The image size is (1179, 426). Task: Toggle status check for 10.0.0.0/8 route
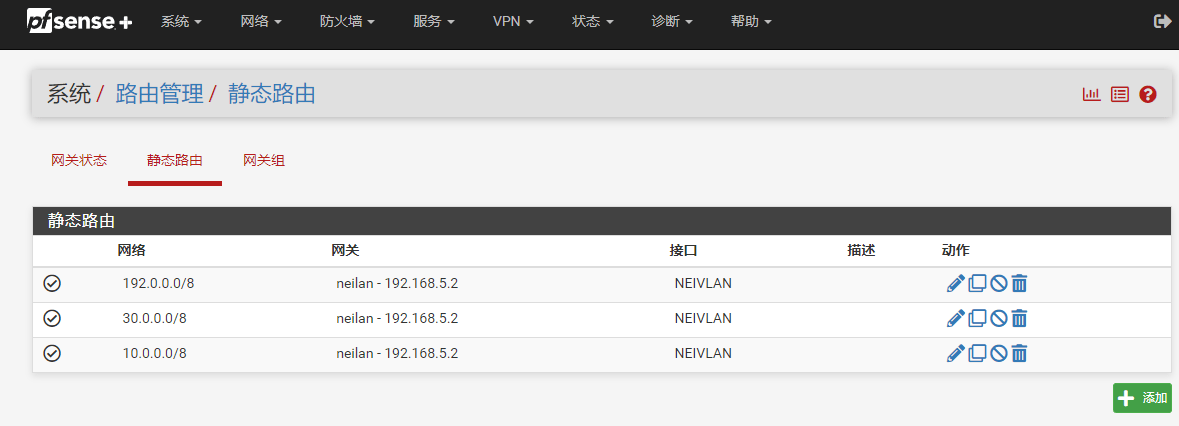coord(52,353)
